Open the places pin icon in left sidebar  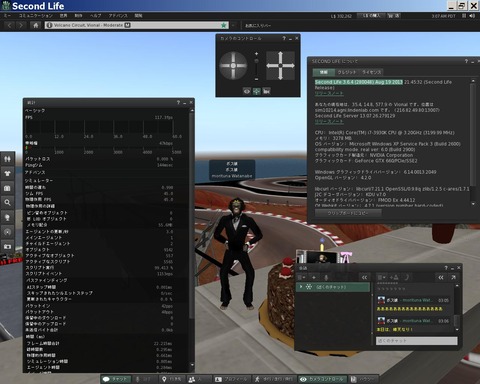point(7,217)
